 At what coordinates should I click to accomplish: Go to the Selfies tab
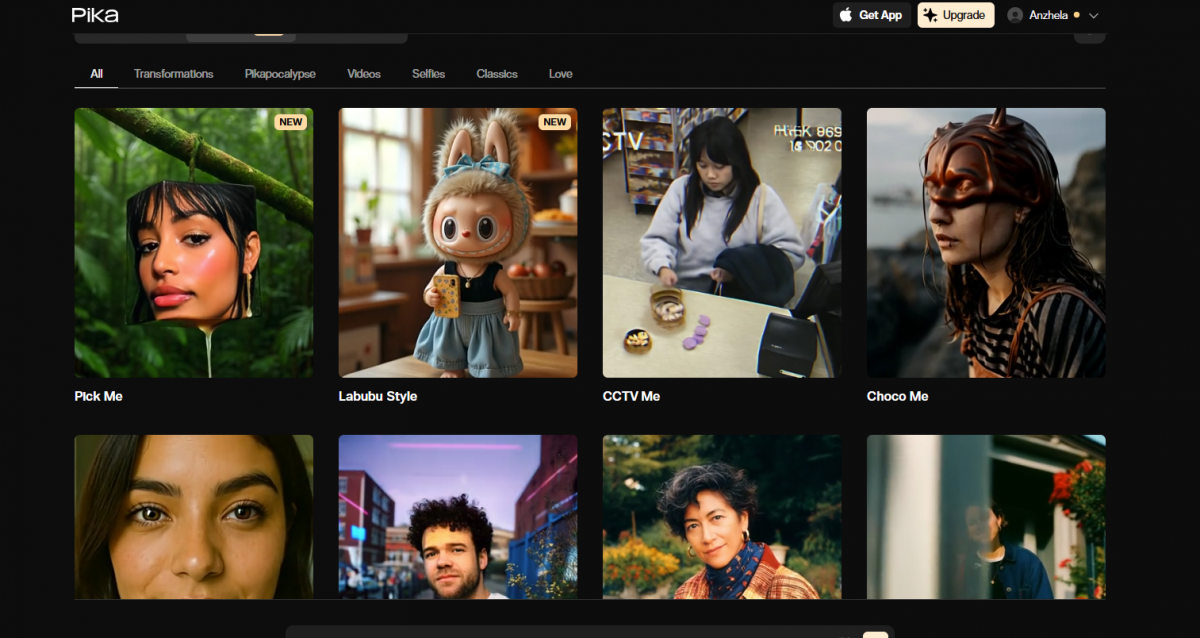[428, 74]
